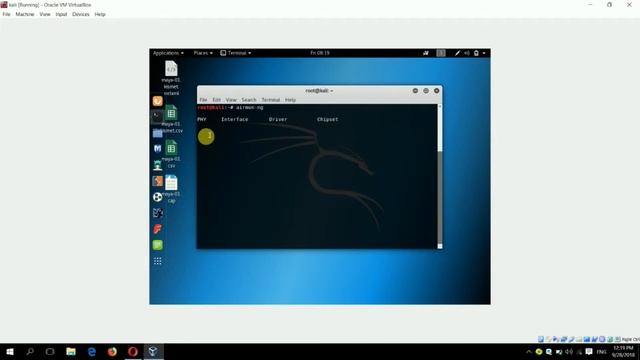
Task: Open terminal File menu
Action: tap(203, 100)
